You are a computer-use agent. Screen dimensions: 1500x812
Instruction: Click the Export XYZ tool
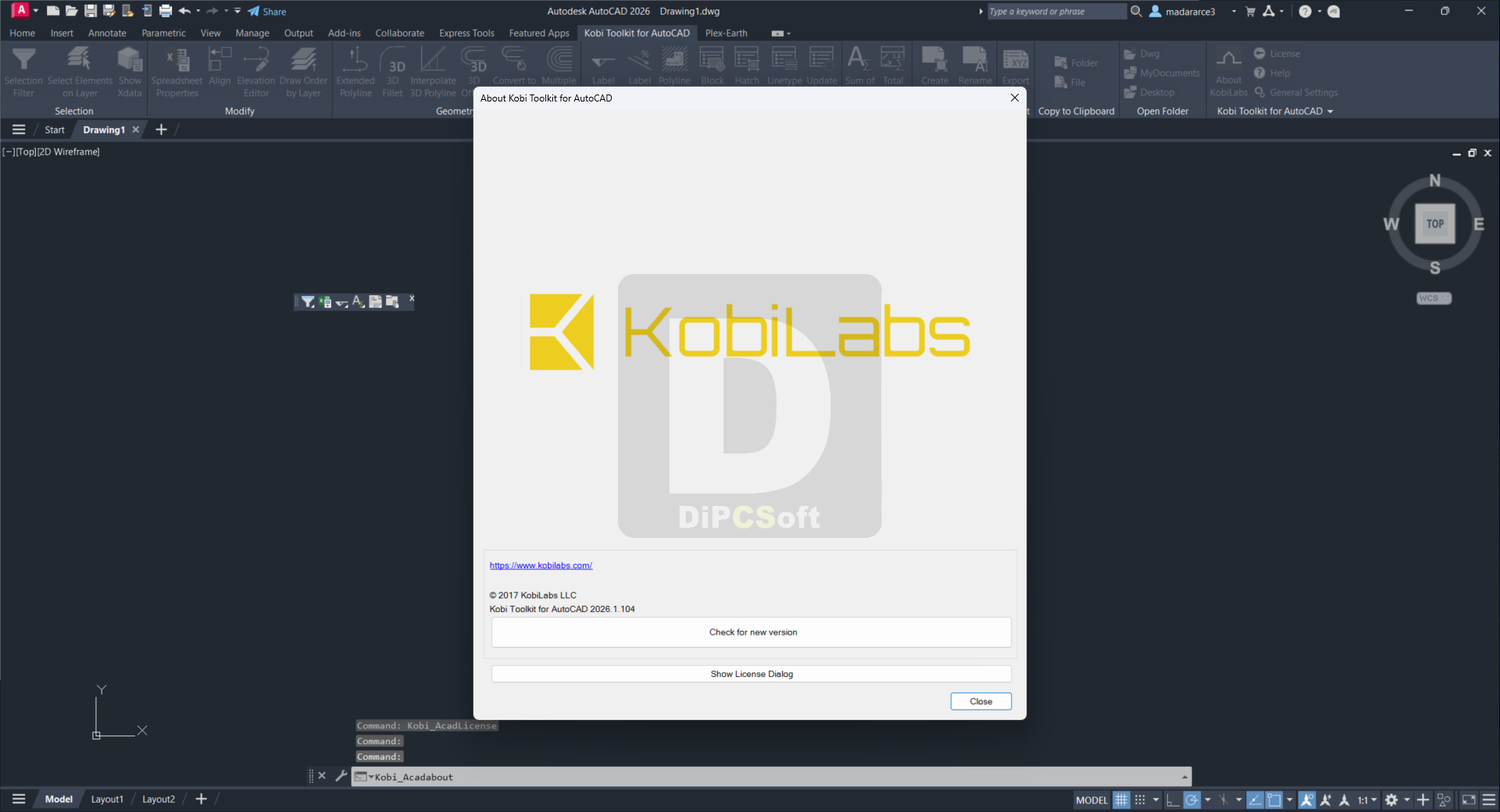pyautogui.click(x=1016, y=66)
